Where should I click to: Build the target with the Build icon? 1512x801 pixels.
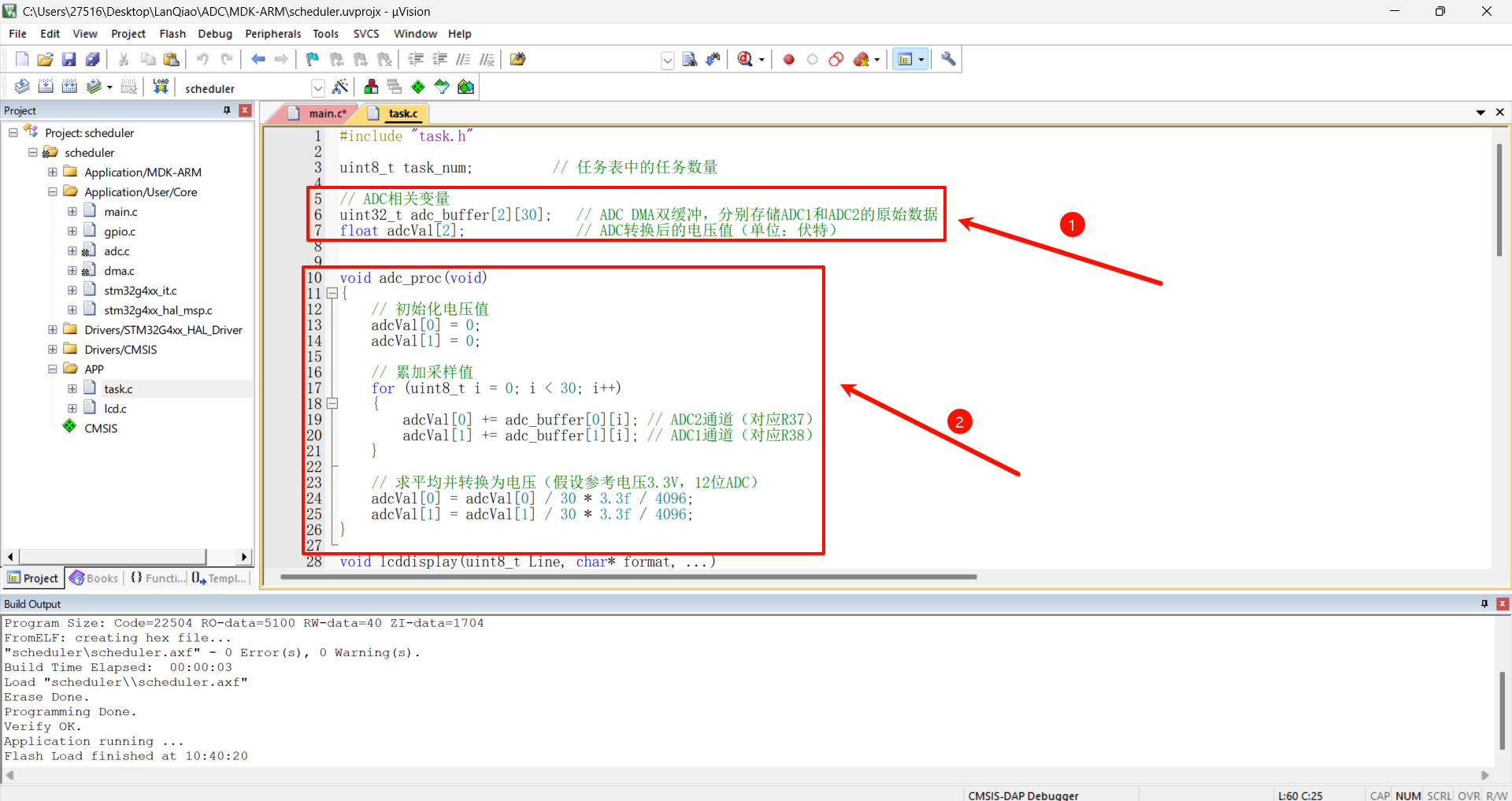(46, 87)
